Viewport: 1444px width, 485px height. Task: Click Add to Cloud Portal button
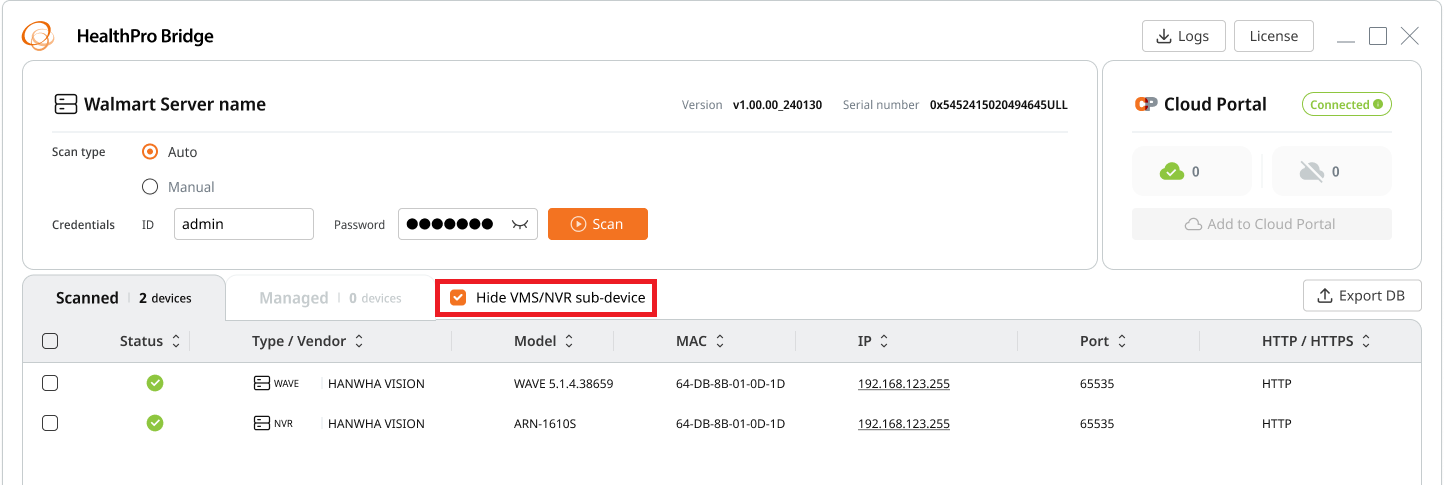coord(1261,224)
